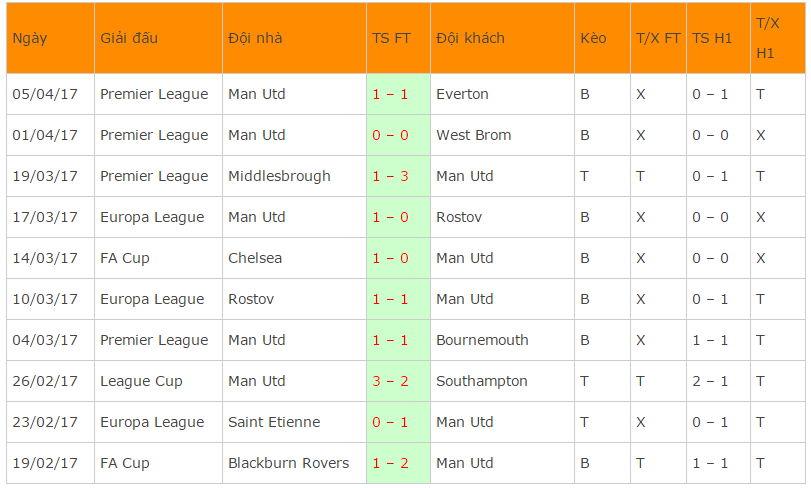Click the Chelsea home team name
The image size is (811, 488).
(x=255, y=258)
